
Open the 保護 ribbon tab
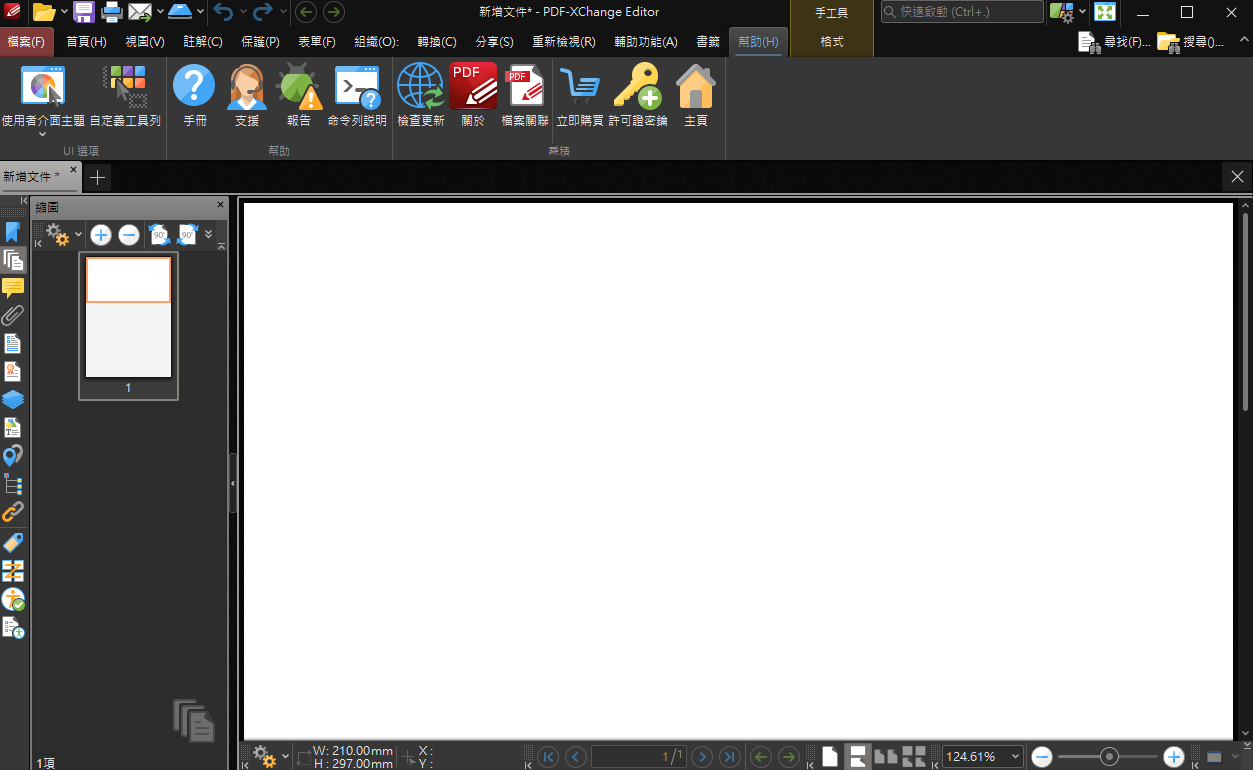coord(260,41)
